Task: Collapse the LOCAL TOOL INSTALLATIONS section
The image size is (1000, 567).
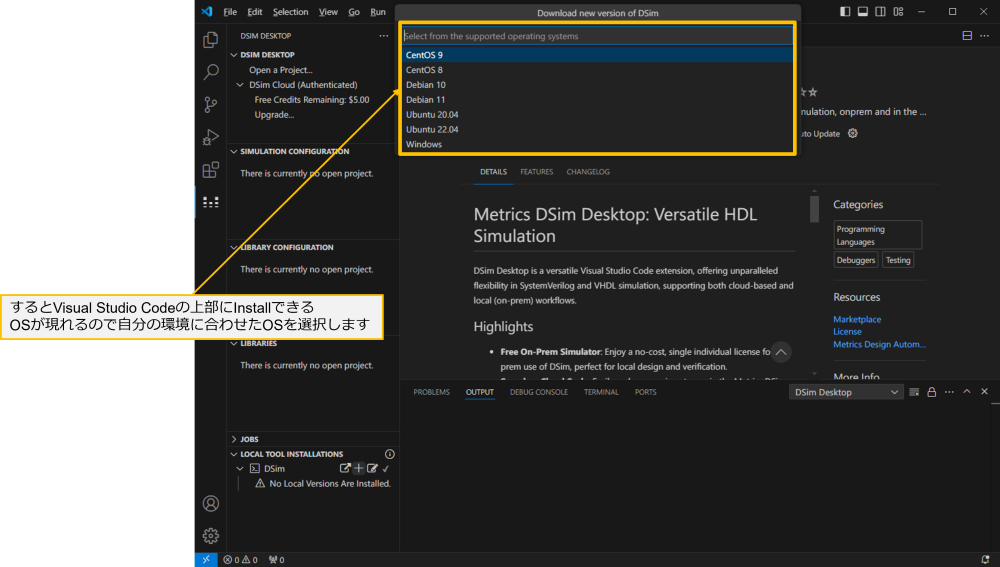Action: 234,454
